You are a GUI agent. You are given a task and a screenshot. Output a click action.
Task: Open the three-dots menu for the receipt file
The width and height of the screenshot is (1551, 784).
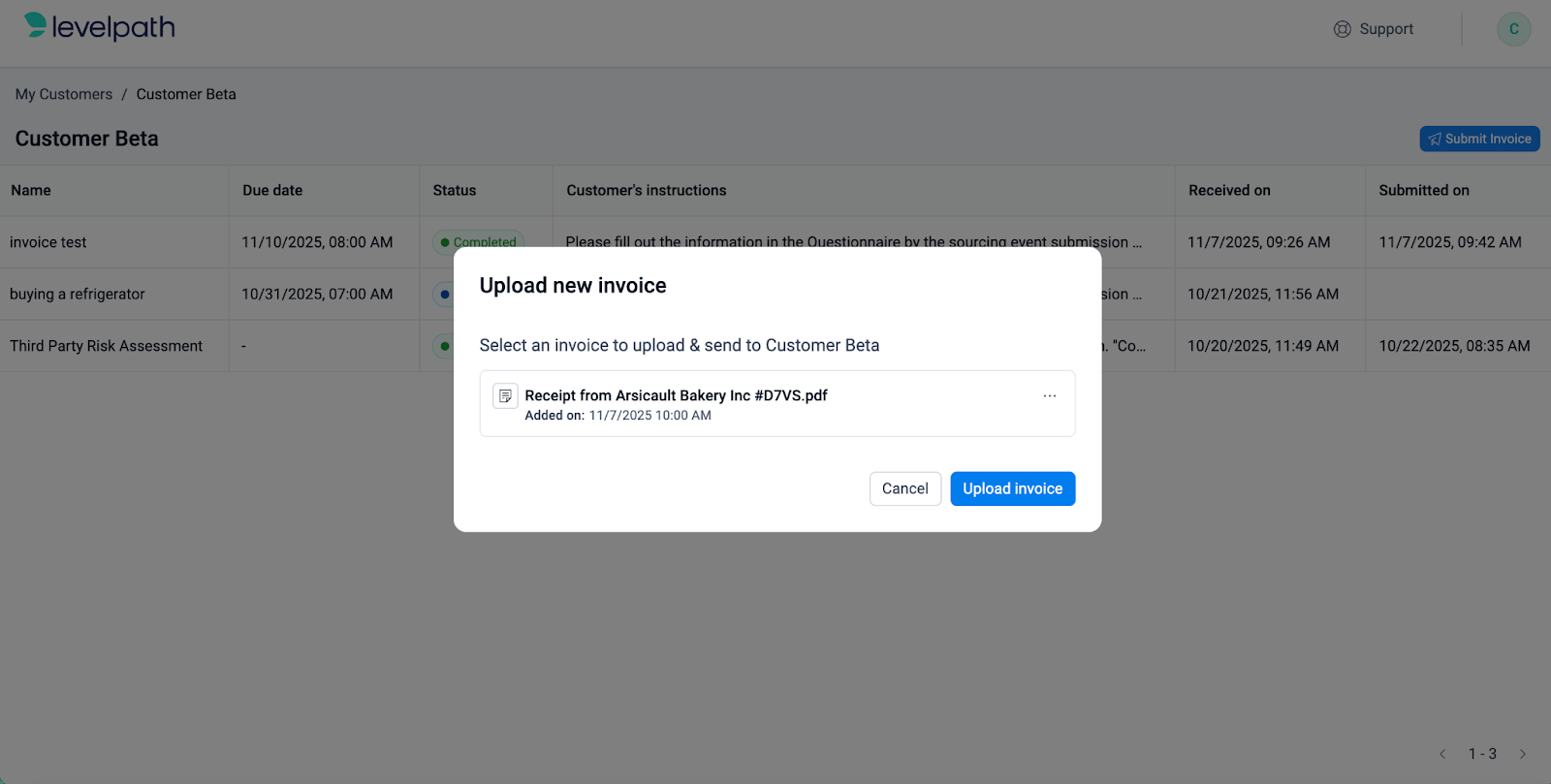point(1049,395)
